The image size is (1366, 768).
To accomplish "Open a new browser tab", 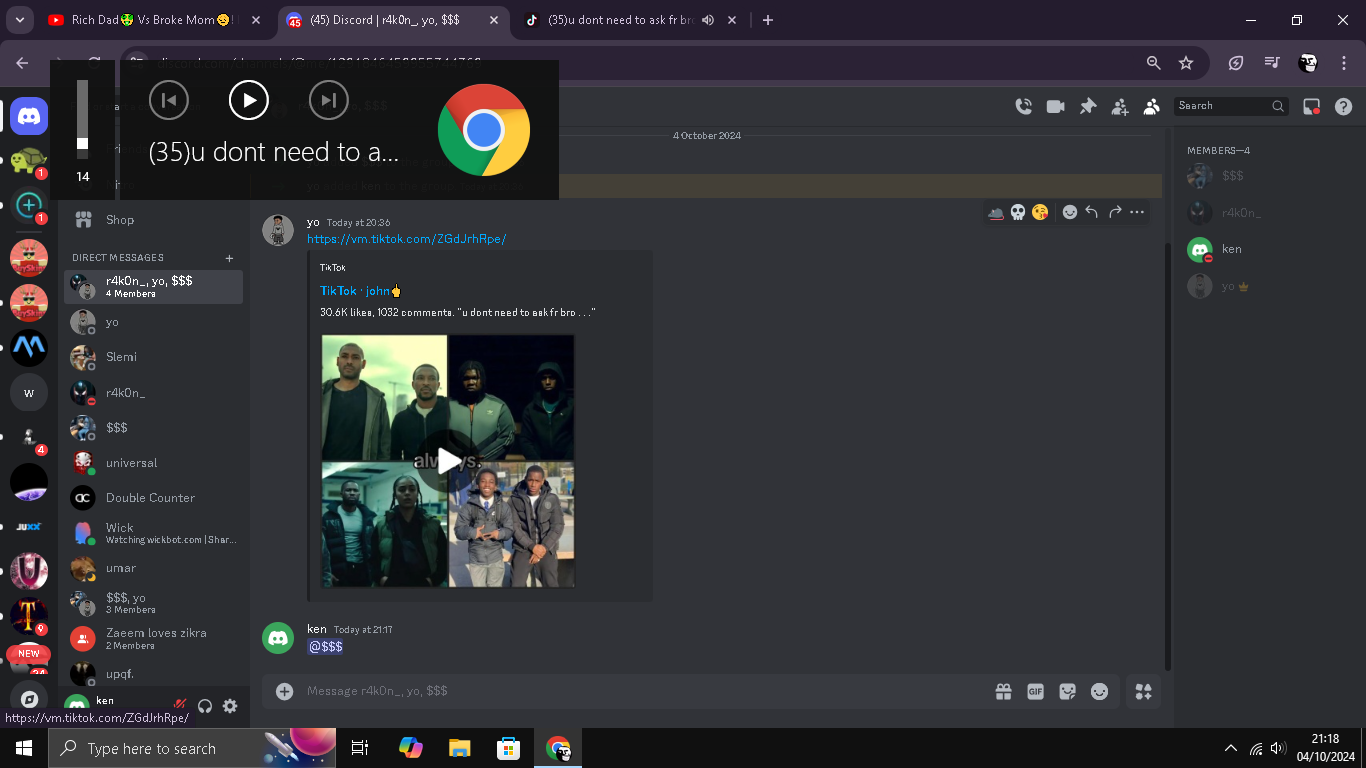I will click(x=768, y=20).
